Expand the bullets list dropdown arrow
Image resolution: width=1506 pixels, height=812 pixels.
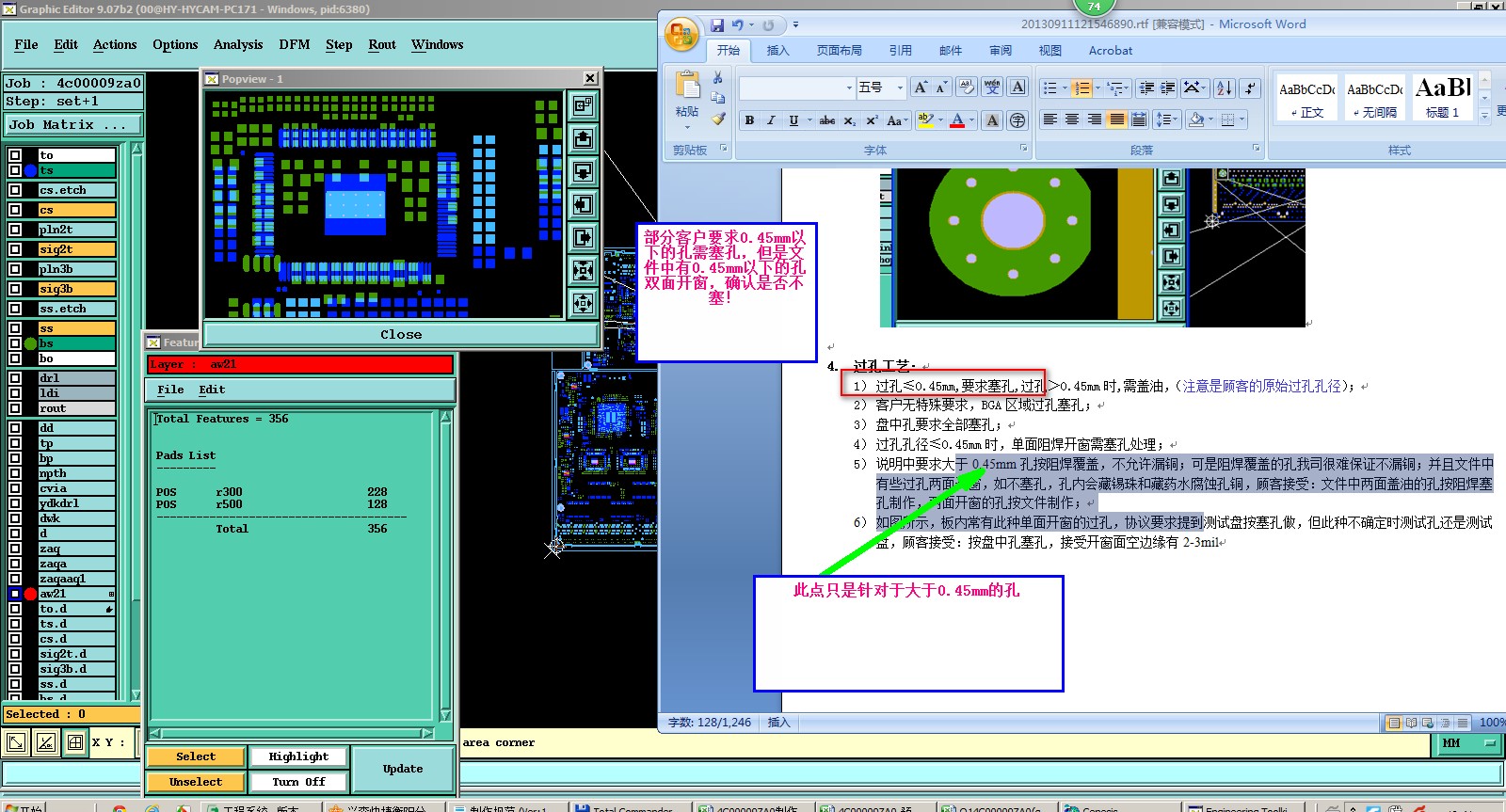tap(1065, 88)
